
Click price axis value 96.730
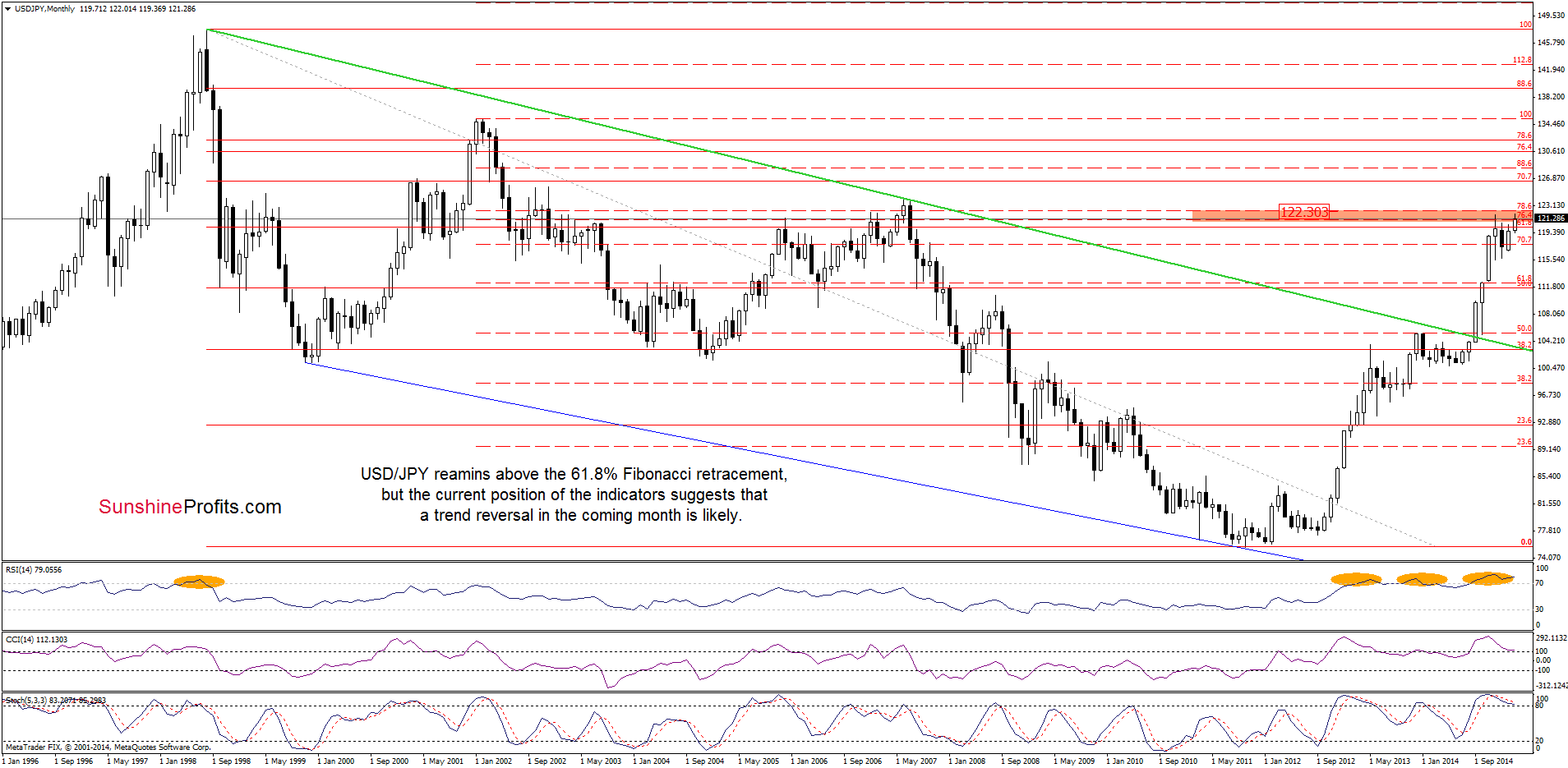coord(1548,395)
